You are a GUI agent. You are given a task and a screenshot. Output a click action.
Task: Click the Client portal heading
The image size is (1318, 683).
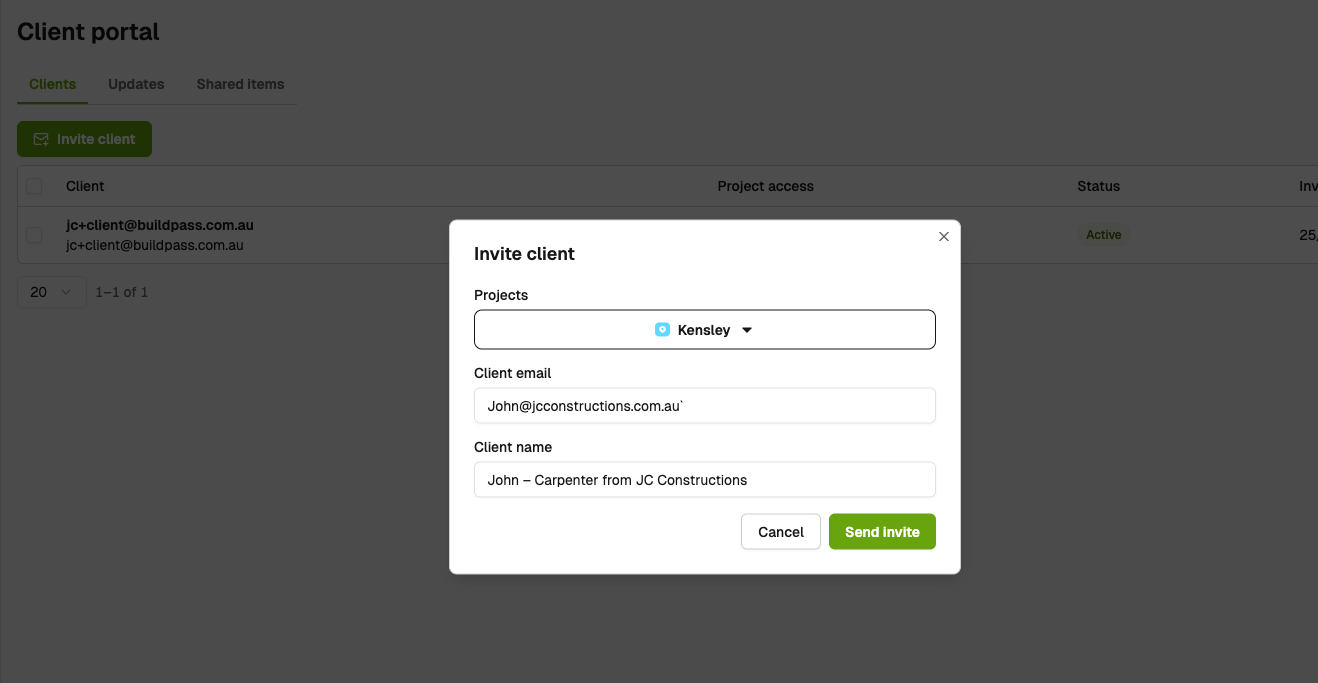(x=88, y=32)
